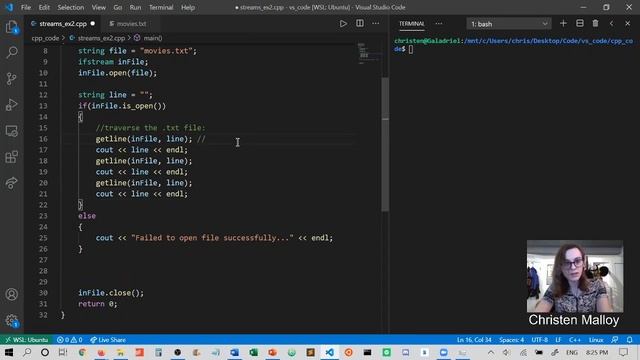Open the Terminal menu

coord(161,7)
